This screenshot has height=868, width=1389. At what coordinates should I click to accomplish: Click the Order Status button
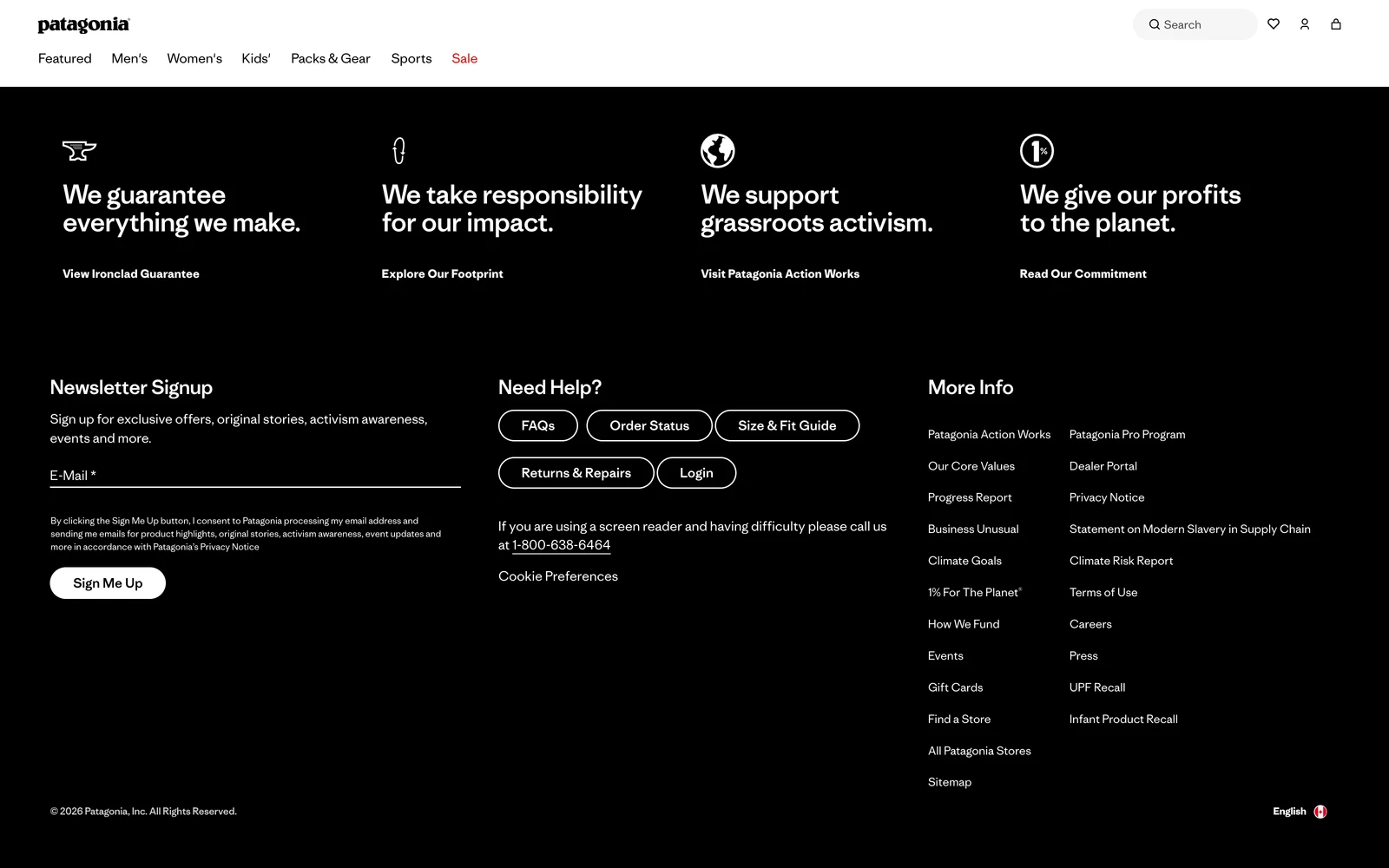(x=649, y=425)
